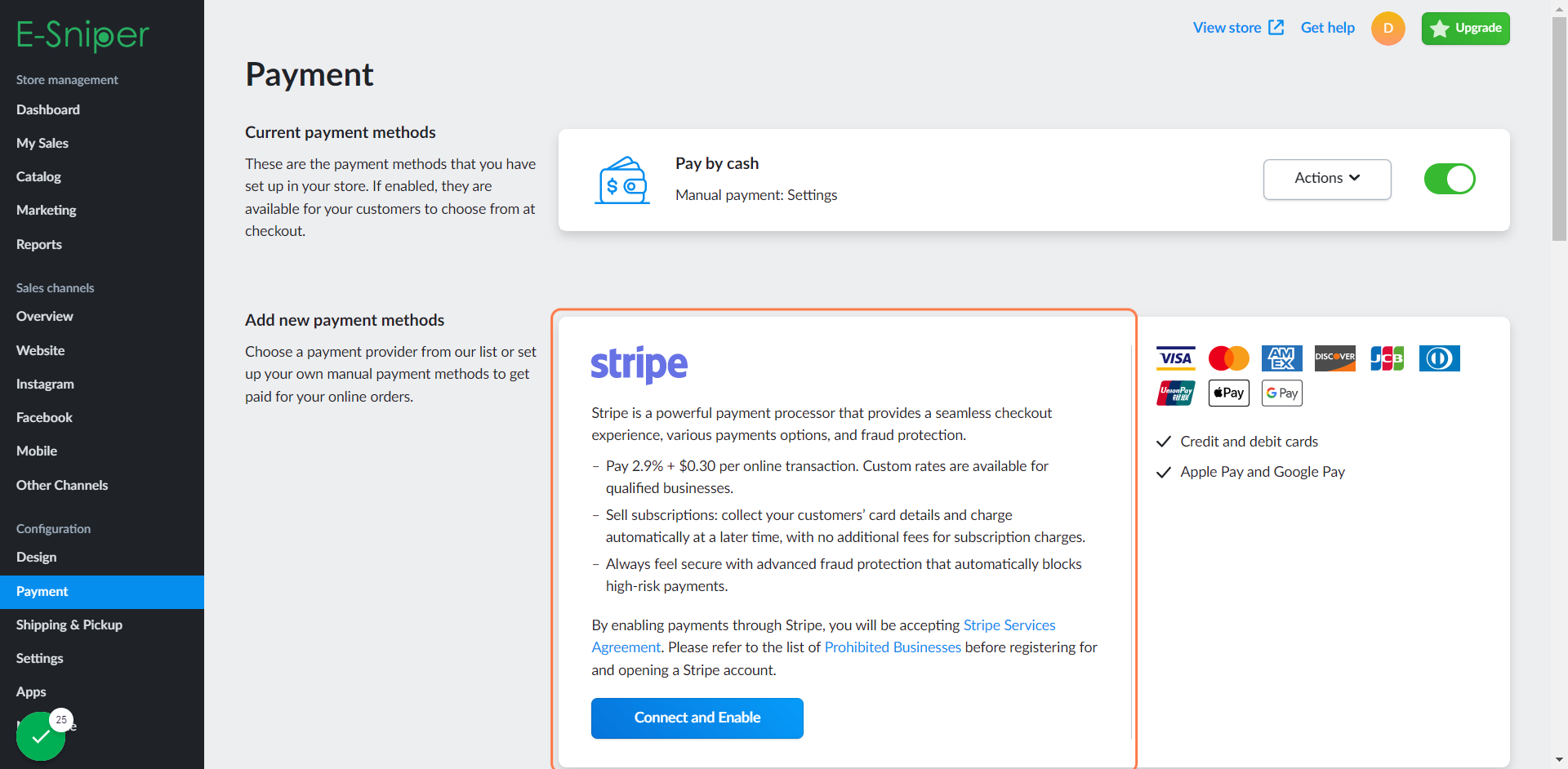Open the Actions dropdown

point(1327,179)
